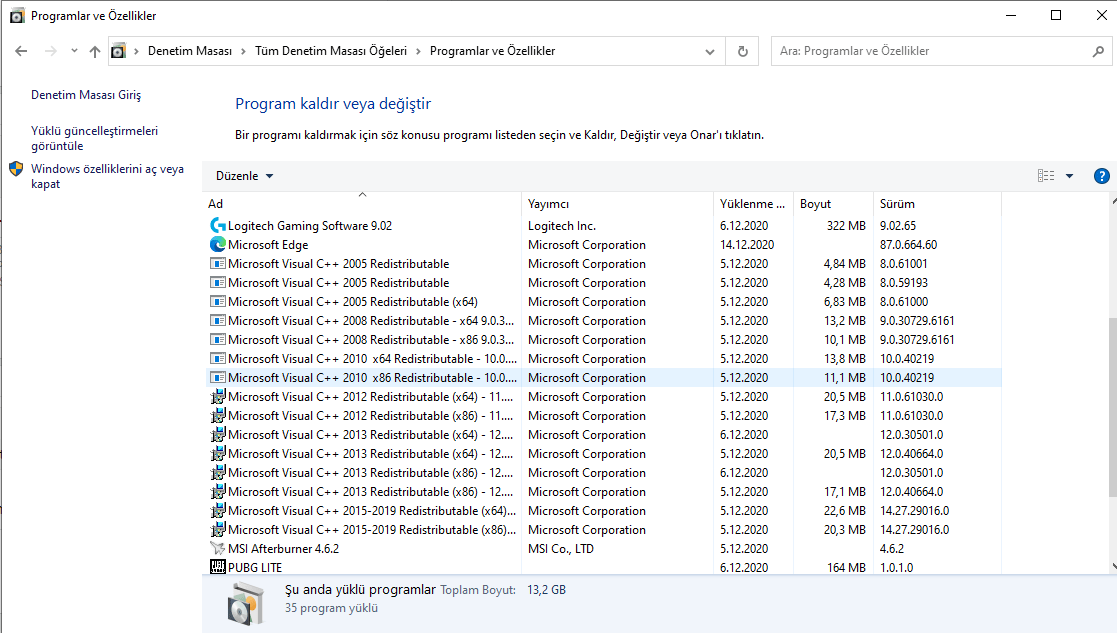Click version 8.0.59193 cell
This screenshot has width=1117, height=633.
pos(903,283)
